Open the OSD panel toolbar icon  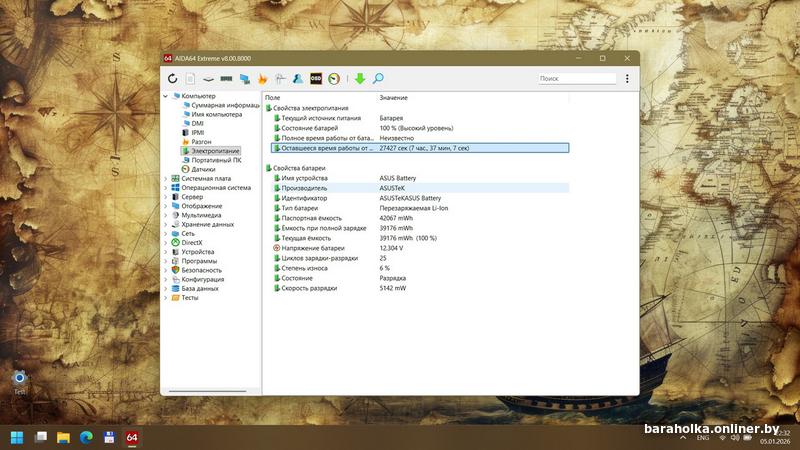coord(315,78)
